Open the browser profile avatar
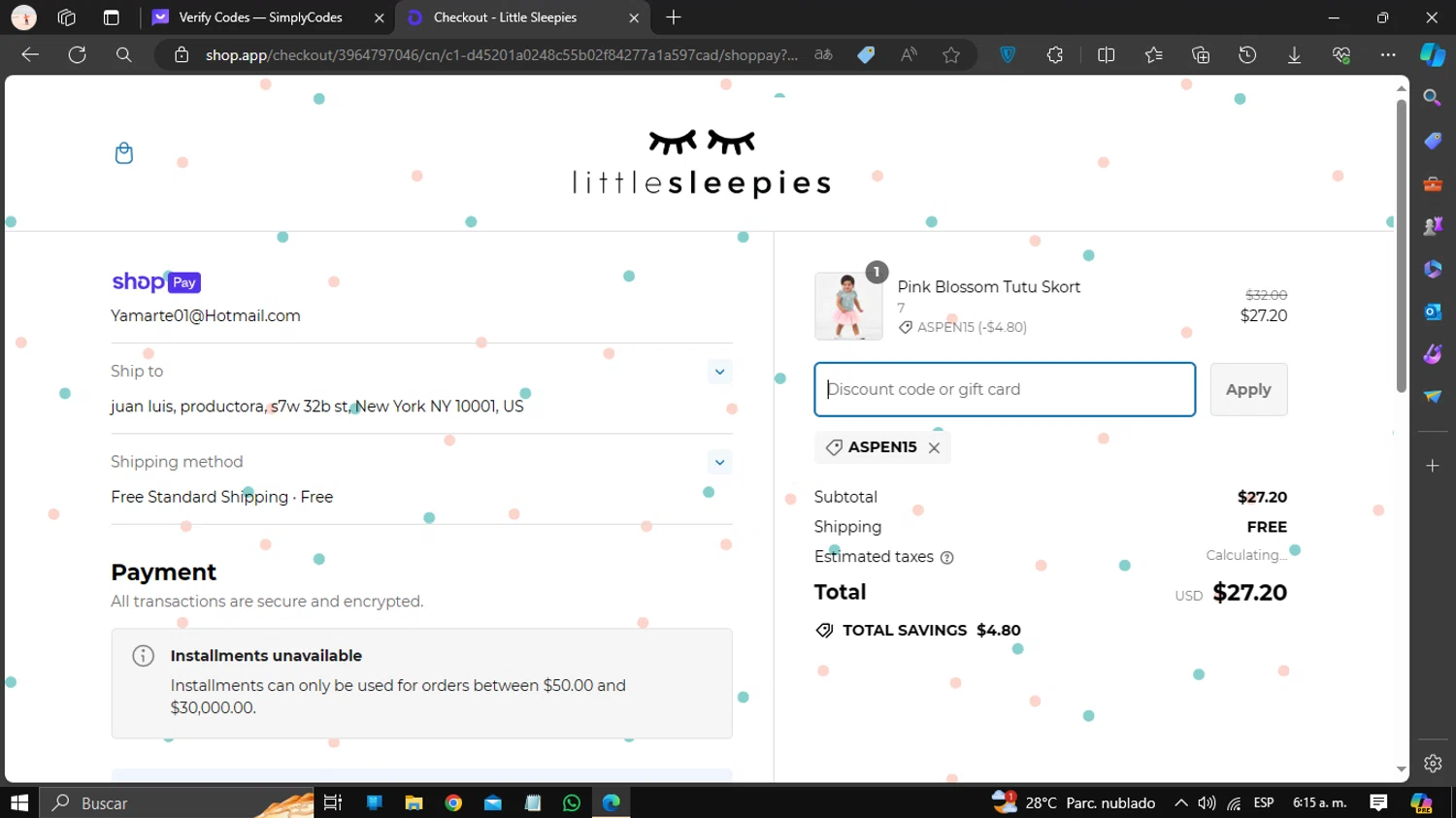 pos(23,17)
